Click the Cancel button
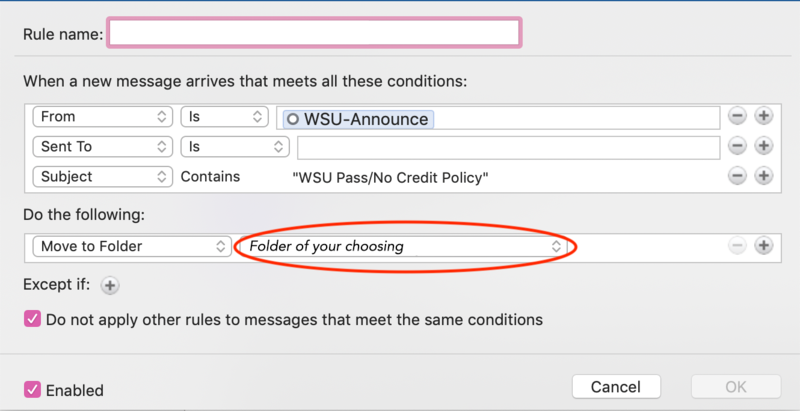The width and height of the screenshot is (800, 411). coord(616,387)
